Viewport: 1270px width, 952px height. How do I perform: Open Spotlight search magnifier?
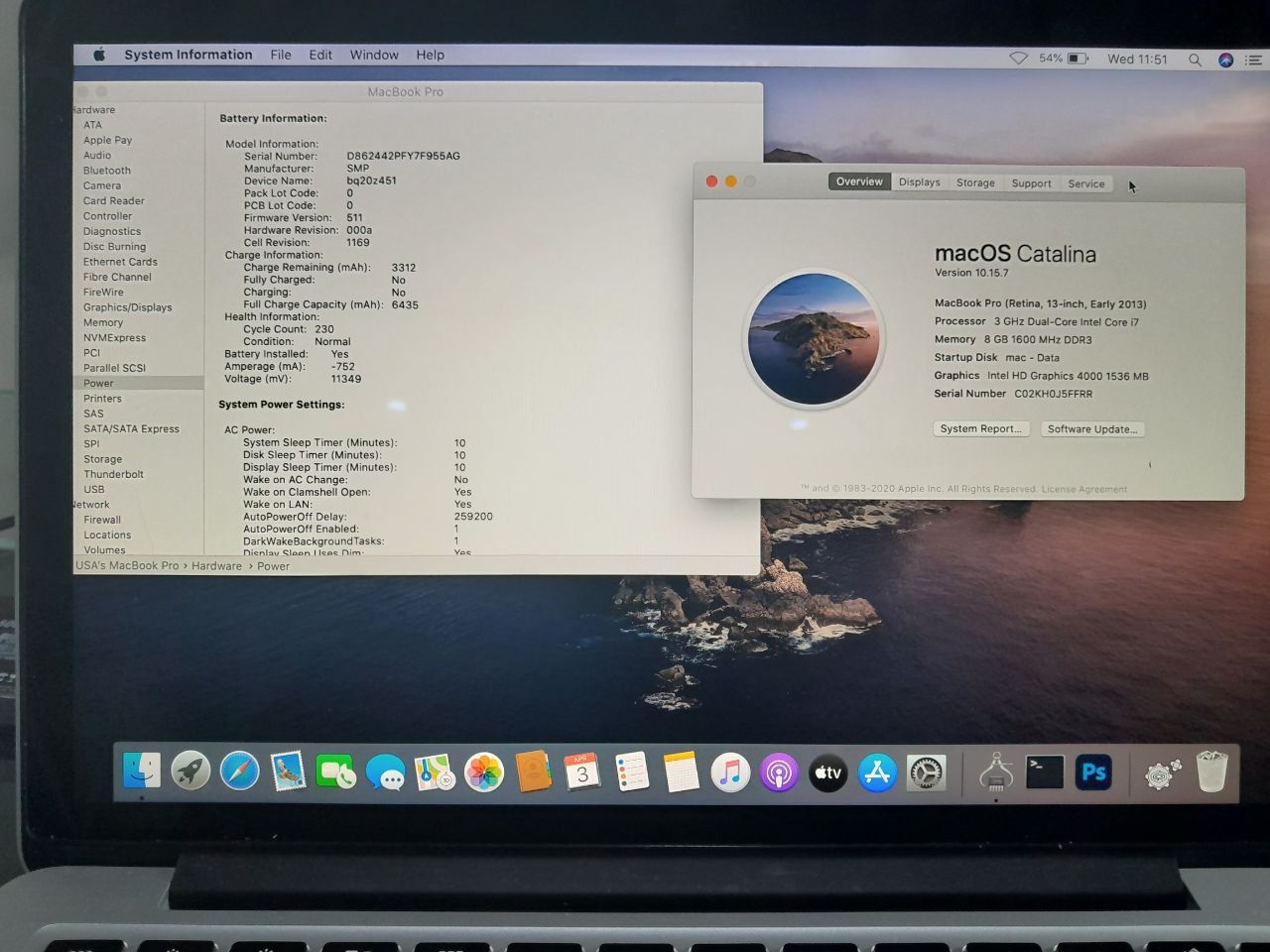click(1195, 59)
